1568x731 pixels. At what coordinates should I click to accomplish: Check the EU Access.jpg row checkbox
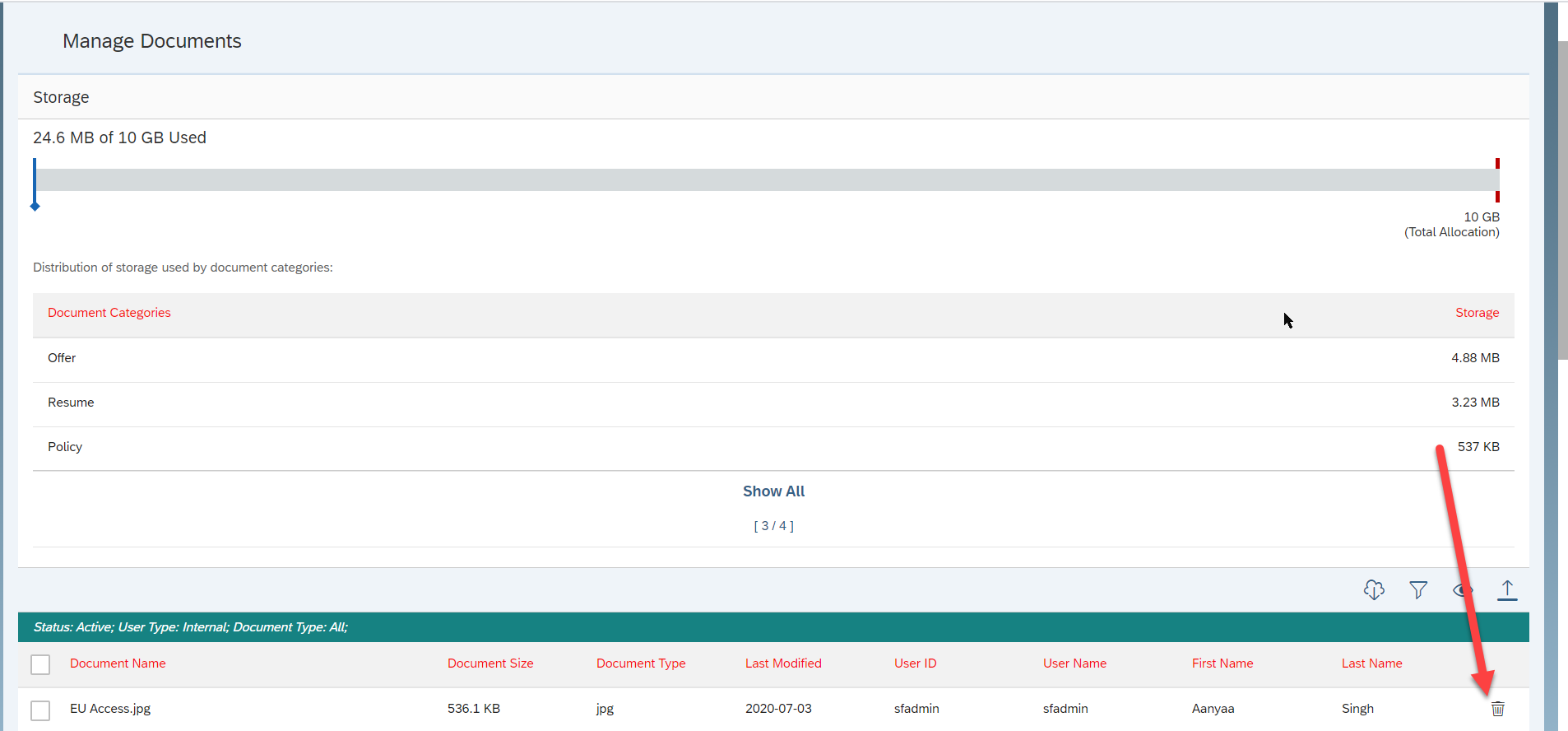pos(40,710)
